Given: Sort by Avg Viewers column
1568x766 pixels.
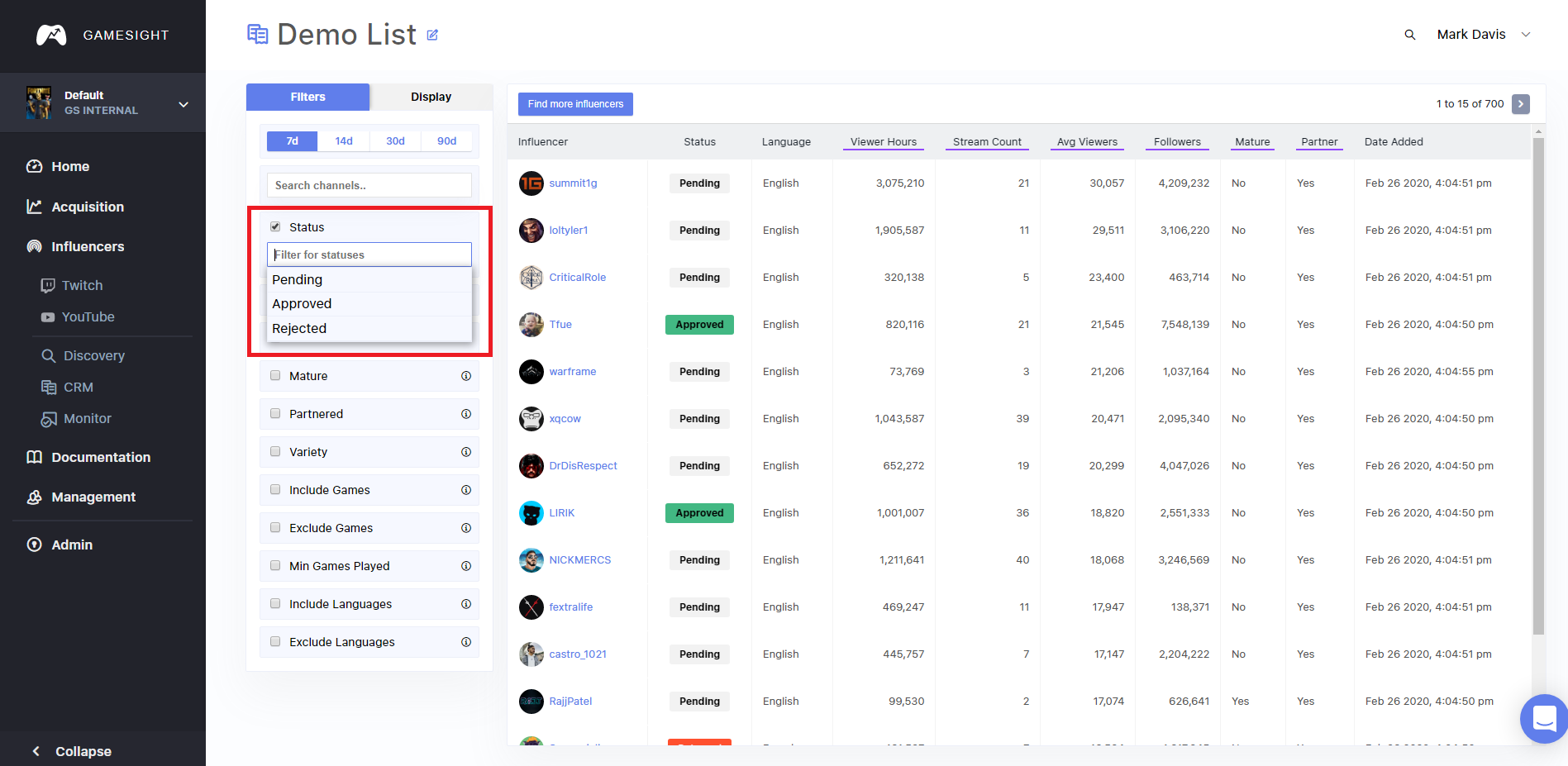Looking at the screenshot, I should coord(1087,142).
